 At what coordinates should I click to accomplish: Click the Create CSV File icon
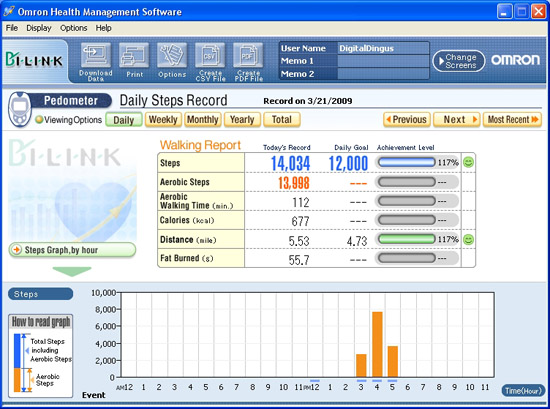pos(210,62)
